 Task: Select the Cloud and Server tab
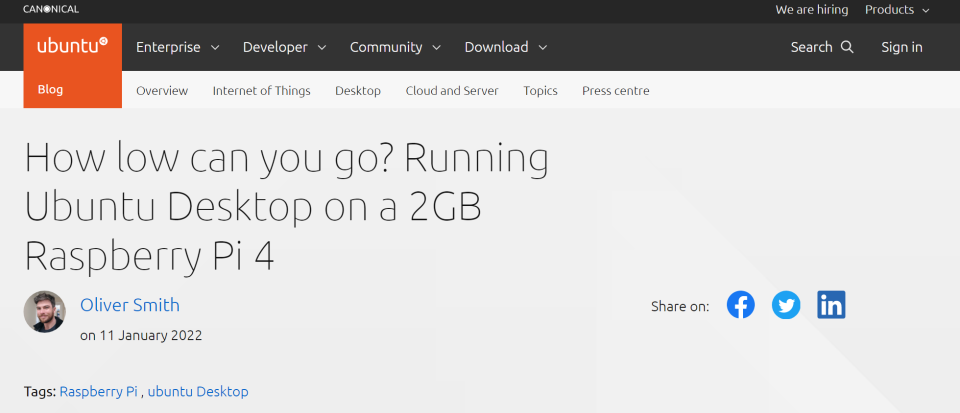[452, 91]
